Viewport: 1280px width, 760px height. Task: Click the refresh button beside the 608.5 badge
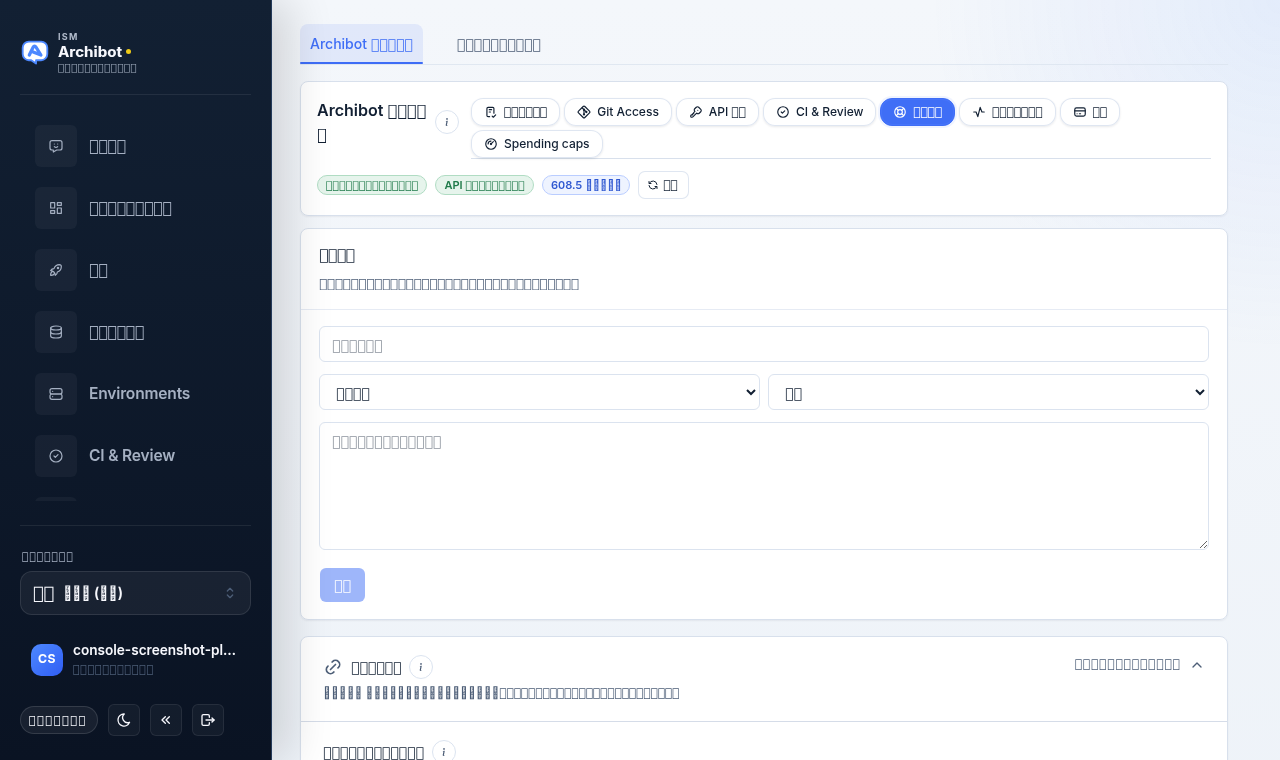pyautogui.click(x=663, y=185)
